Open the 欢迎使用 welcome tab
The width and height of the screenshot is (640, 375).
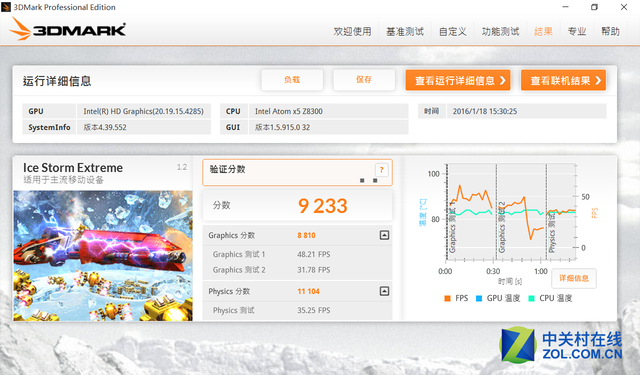point(353,31)
